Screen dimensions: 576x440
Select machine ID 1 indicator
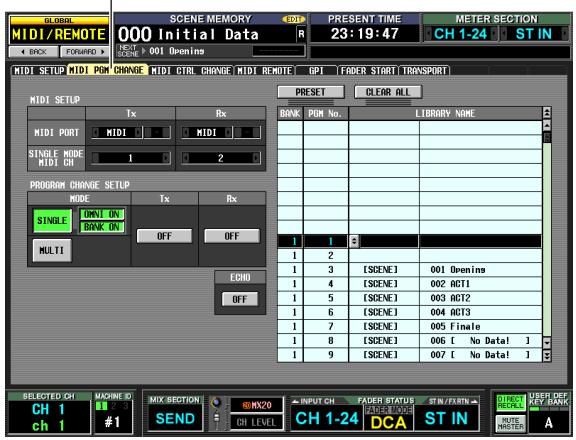[101, 406]
